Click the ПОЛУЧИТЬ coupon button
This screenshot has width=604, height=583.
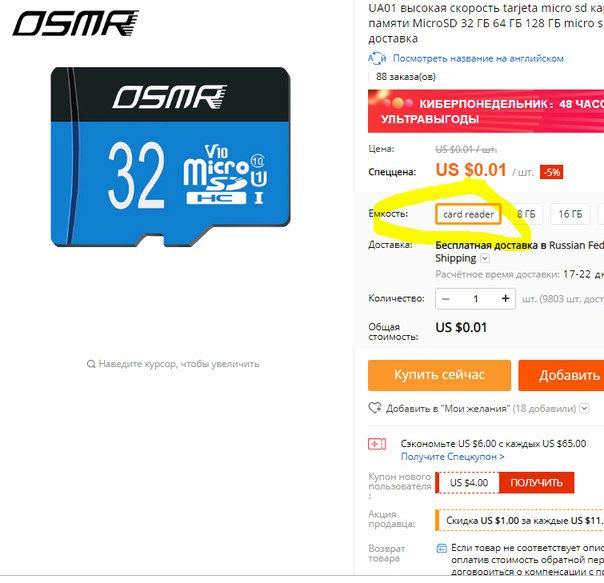(x=536, y=483)
